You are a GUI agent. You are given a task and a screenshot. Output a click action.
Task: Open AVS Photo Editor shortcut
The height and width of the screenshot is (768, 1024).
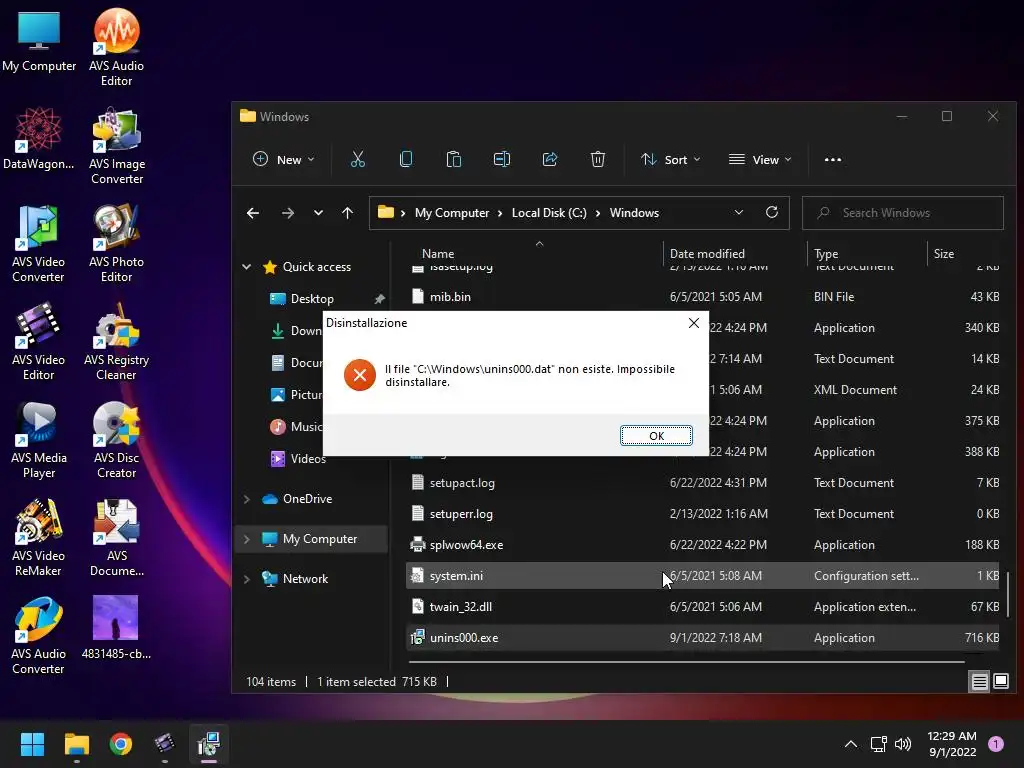[x=116, y=243]
